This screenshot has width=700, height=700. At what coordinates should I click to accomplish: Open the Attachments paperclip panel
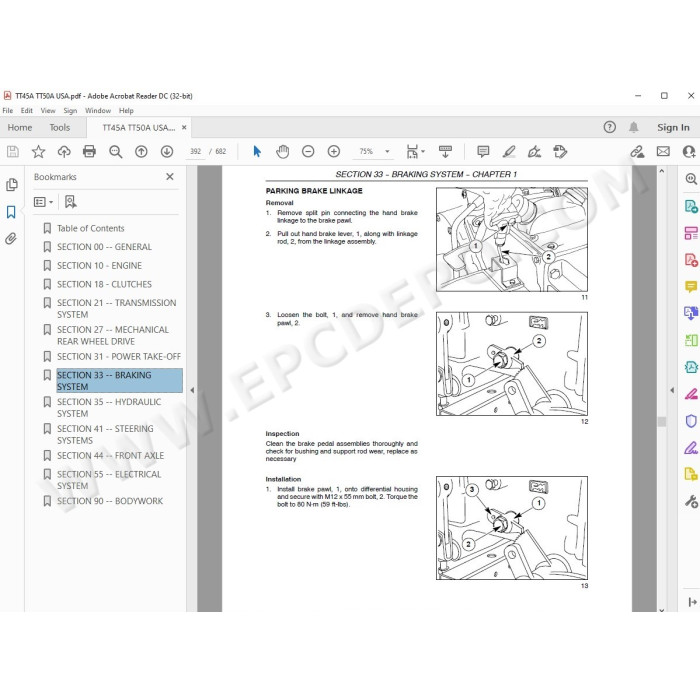pyautogui.click(x=11, y=238)
